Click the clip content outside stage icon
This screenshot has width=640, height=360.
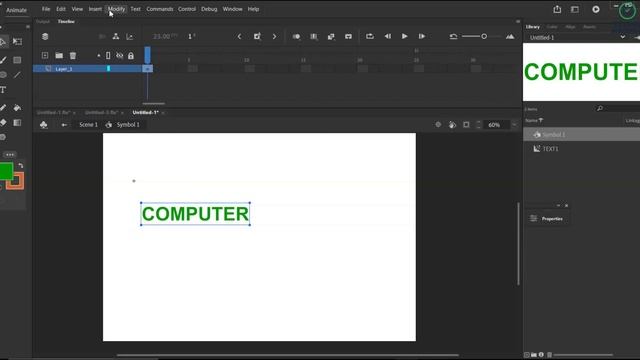point(466,124)
